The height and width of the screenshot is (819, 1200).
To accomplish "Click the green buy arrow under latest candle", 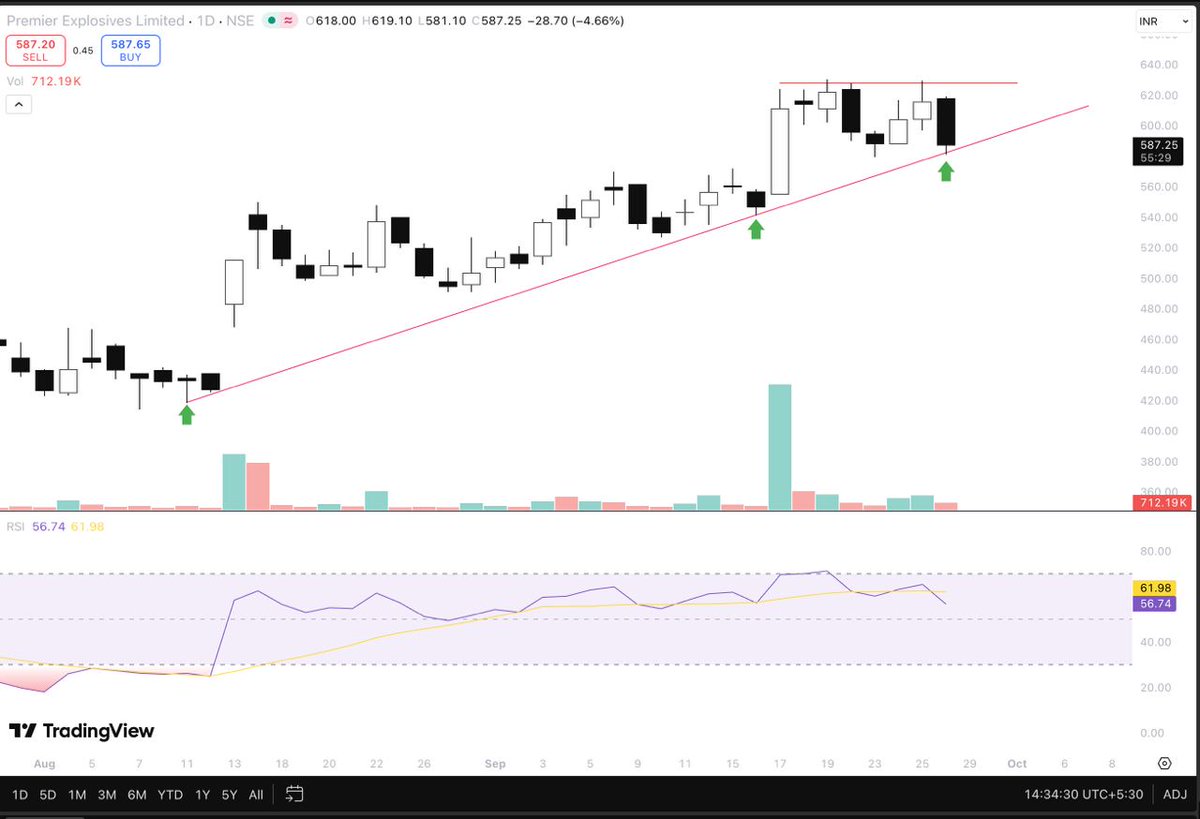I will [946, 172].
